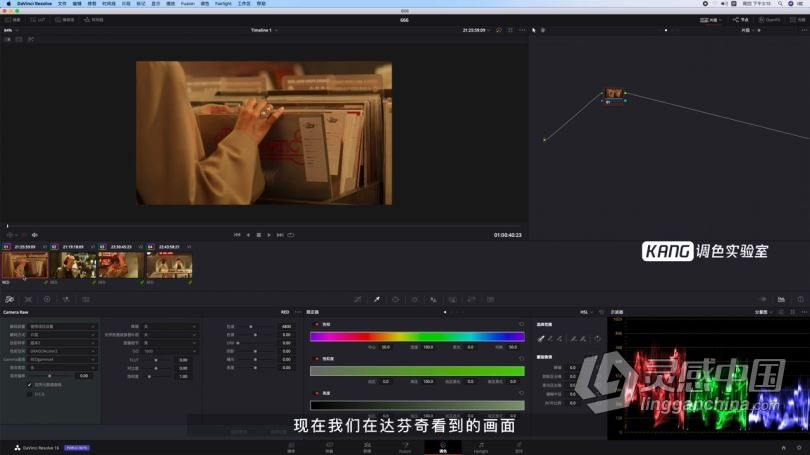
Task: Open the second Camera Raw dropdown in left column
Action: (x=62, y=335)
